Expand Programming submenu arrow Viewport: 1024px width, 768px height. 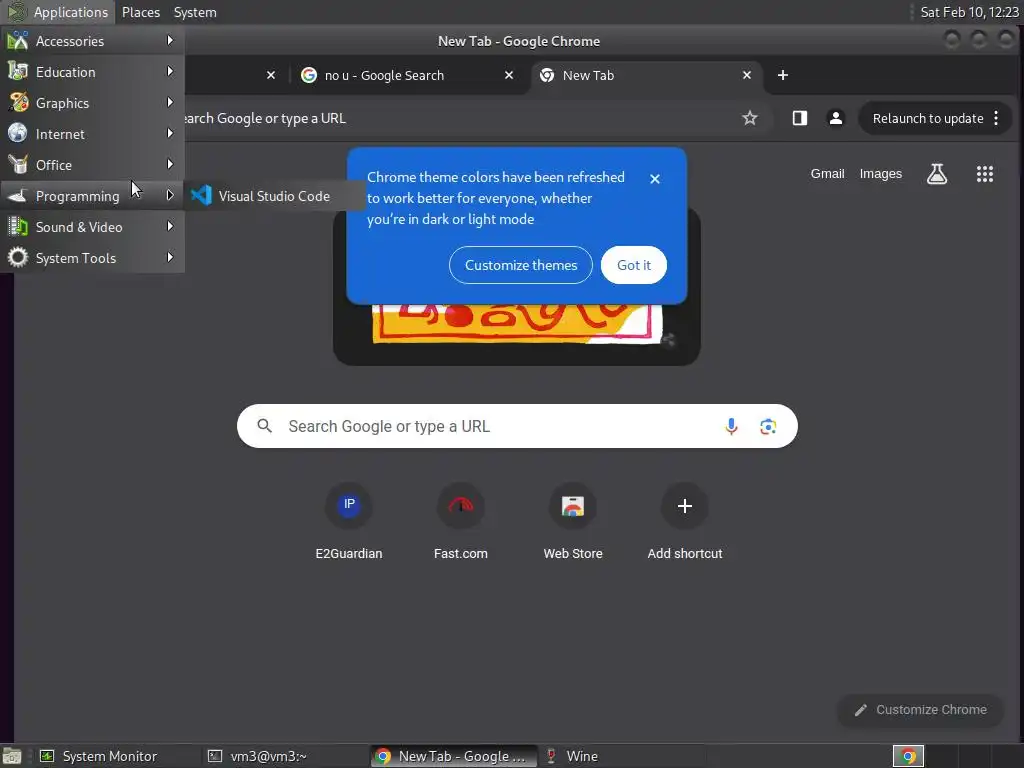point(170,195)
